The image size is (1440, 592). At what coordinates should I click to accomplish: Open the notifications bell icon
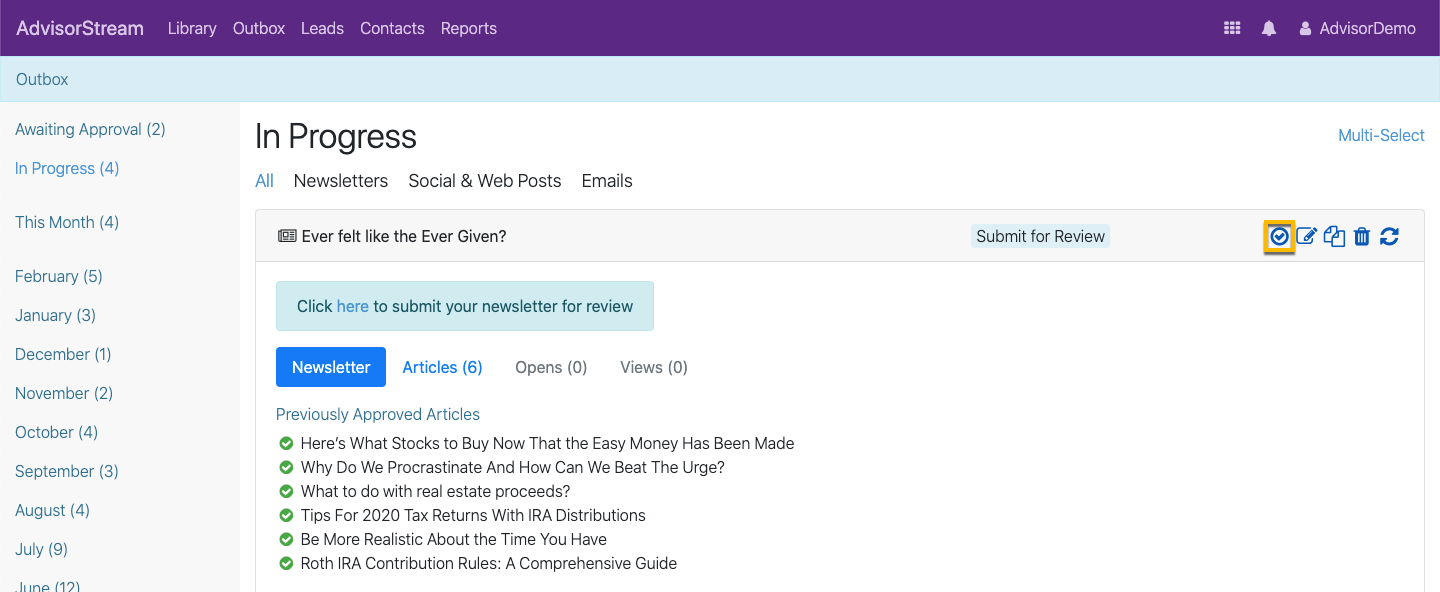1269,28
